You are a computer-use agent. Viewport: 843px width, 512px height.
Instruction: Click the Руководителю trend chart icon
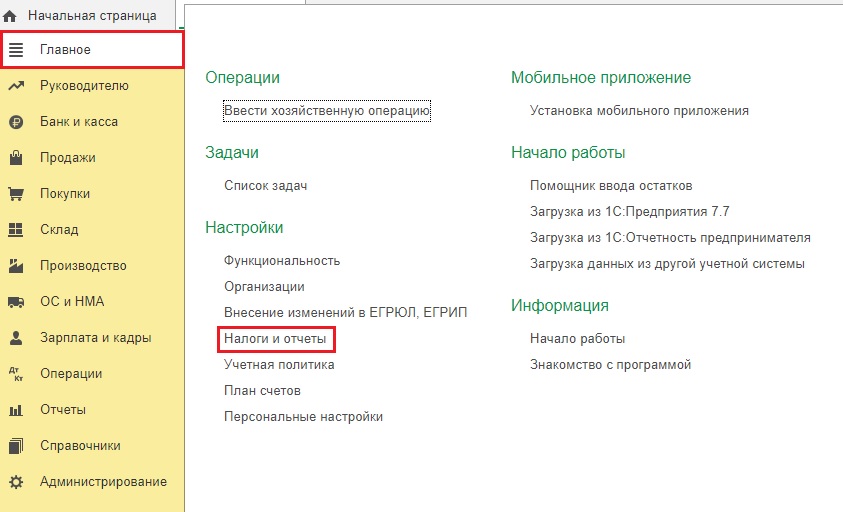(16, 86)
